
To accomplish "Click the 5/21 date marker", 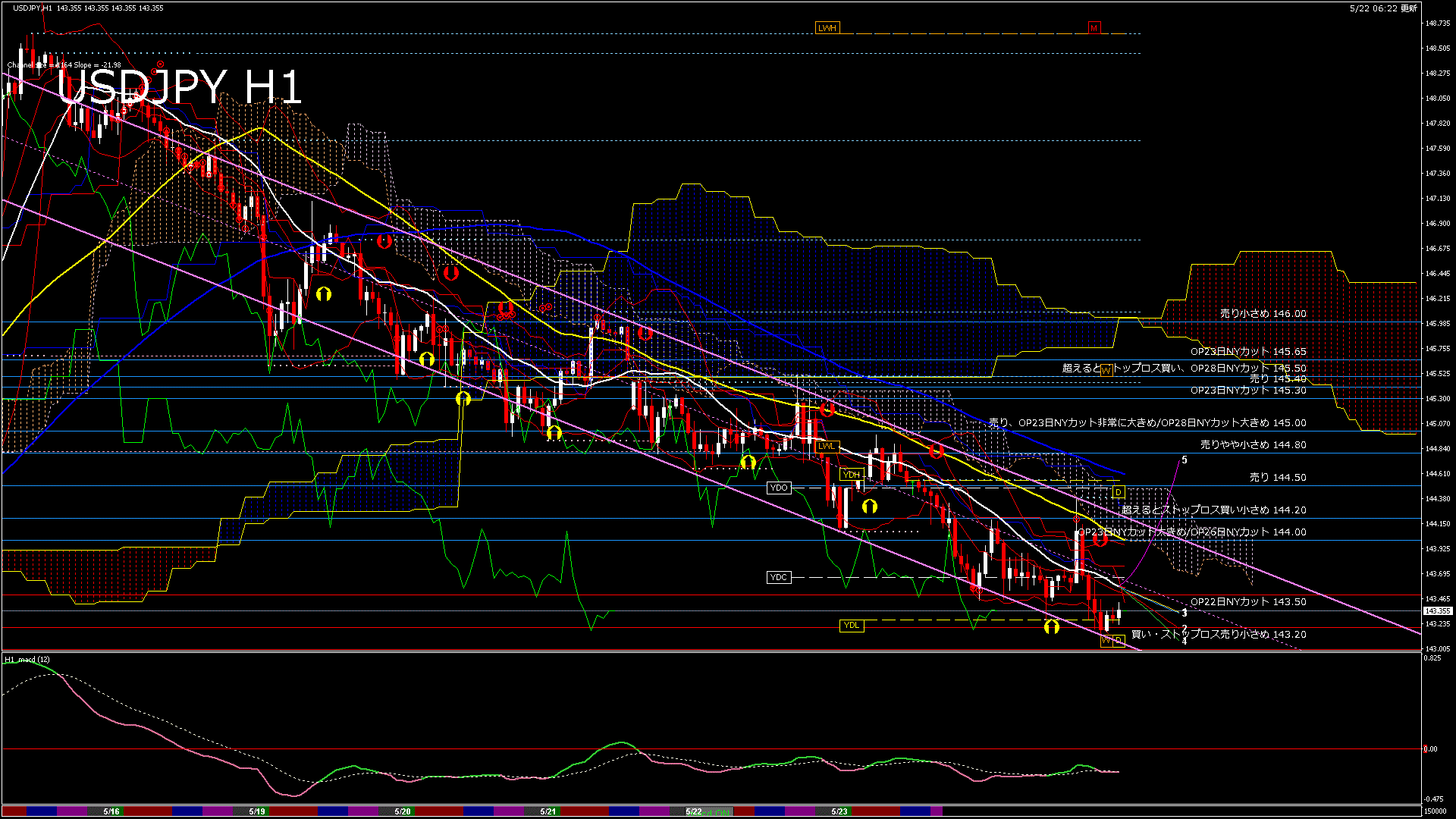I will point(548,811).
